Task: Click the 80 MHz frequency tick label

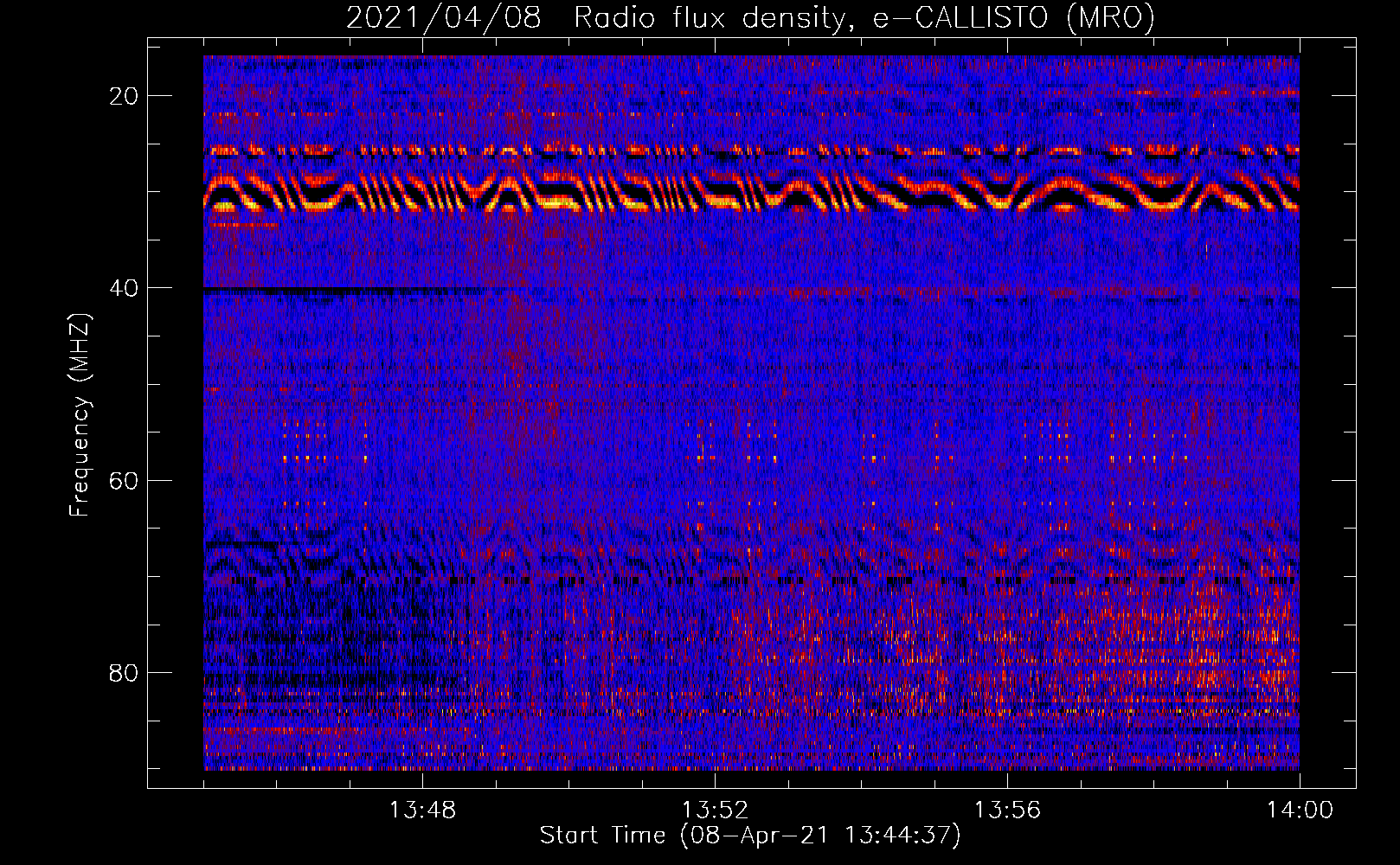Action: coord(124,672)
